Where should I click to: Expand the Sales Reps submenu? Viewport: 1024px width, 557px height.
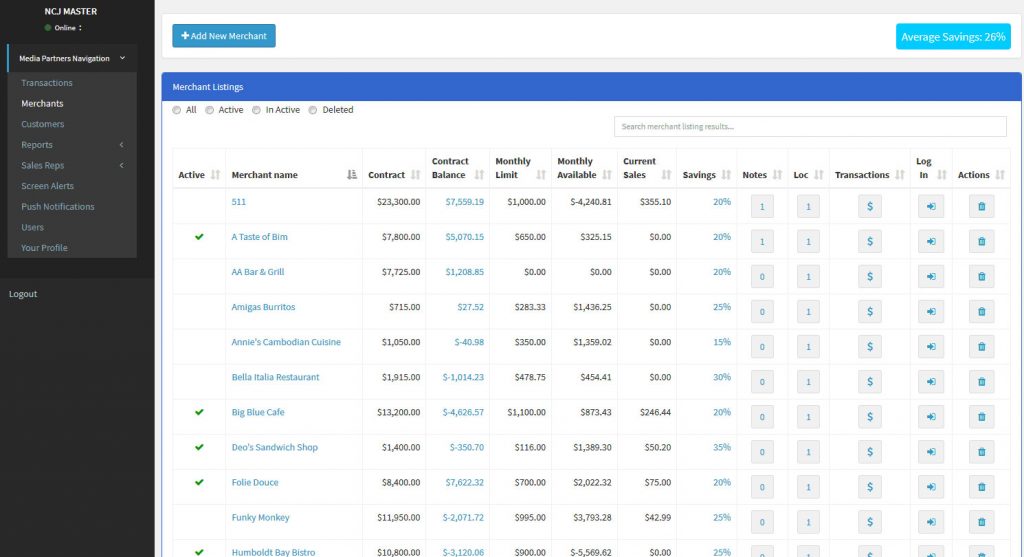[72, 165]
